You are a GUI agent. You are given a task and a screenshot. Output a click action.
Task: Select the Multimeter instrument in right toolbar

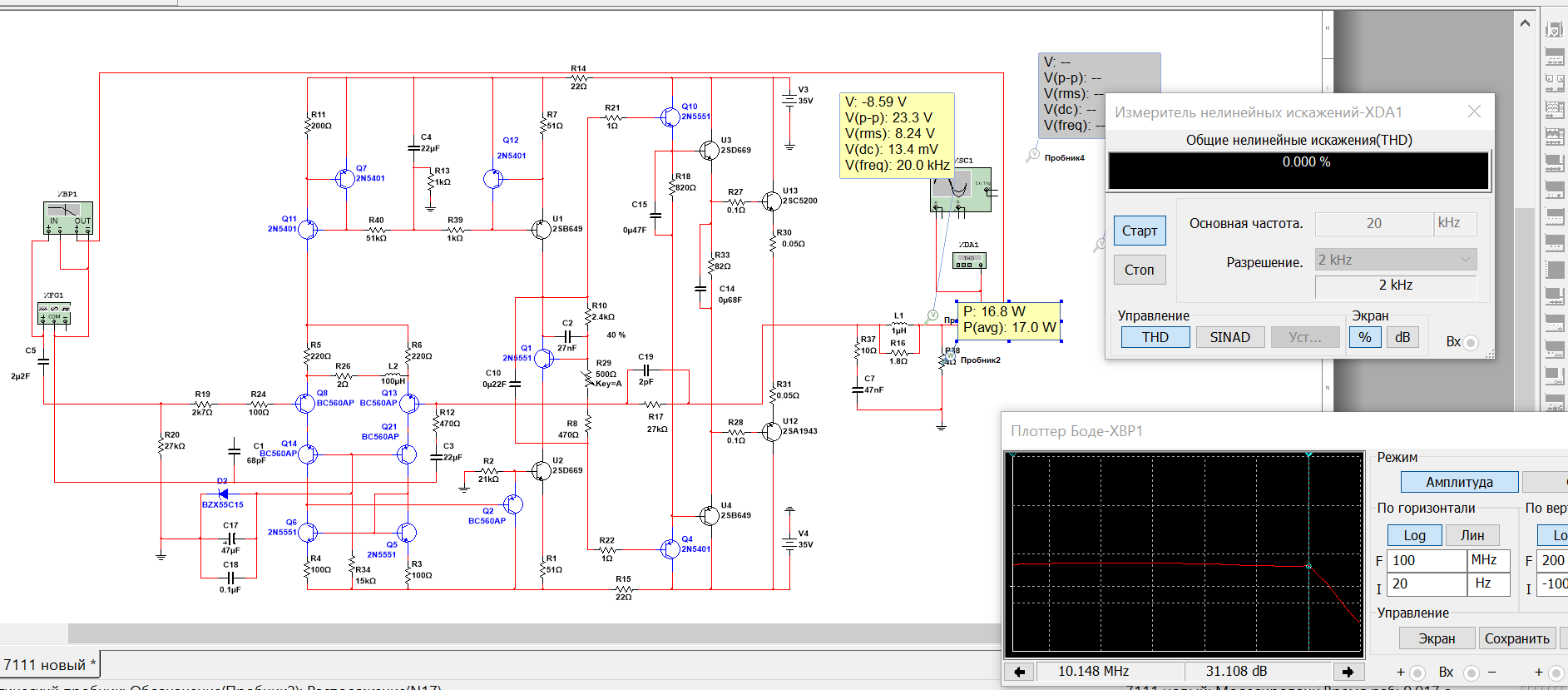coord(1554,30)
